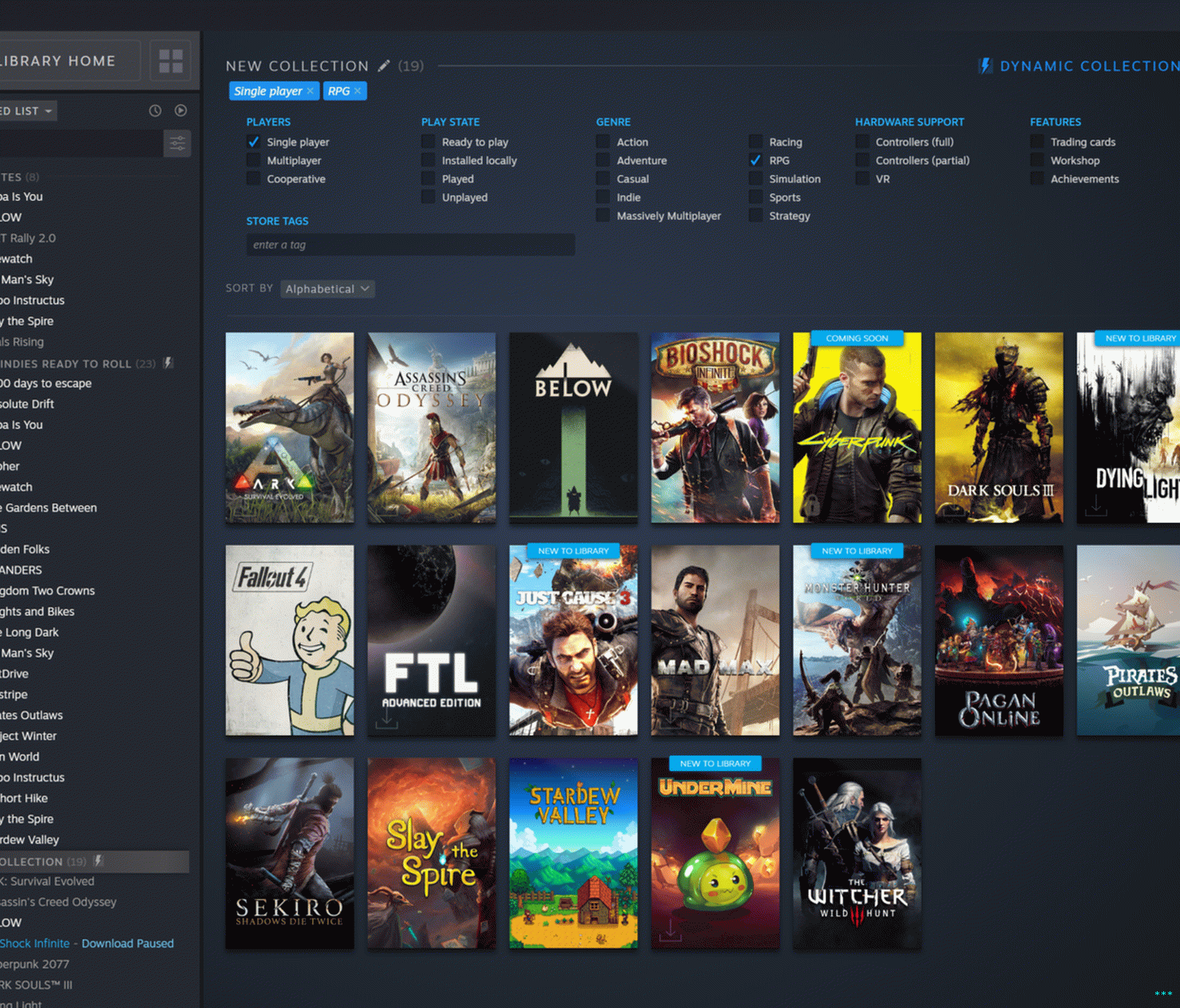Enable the Installed locally filter

429,160
